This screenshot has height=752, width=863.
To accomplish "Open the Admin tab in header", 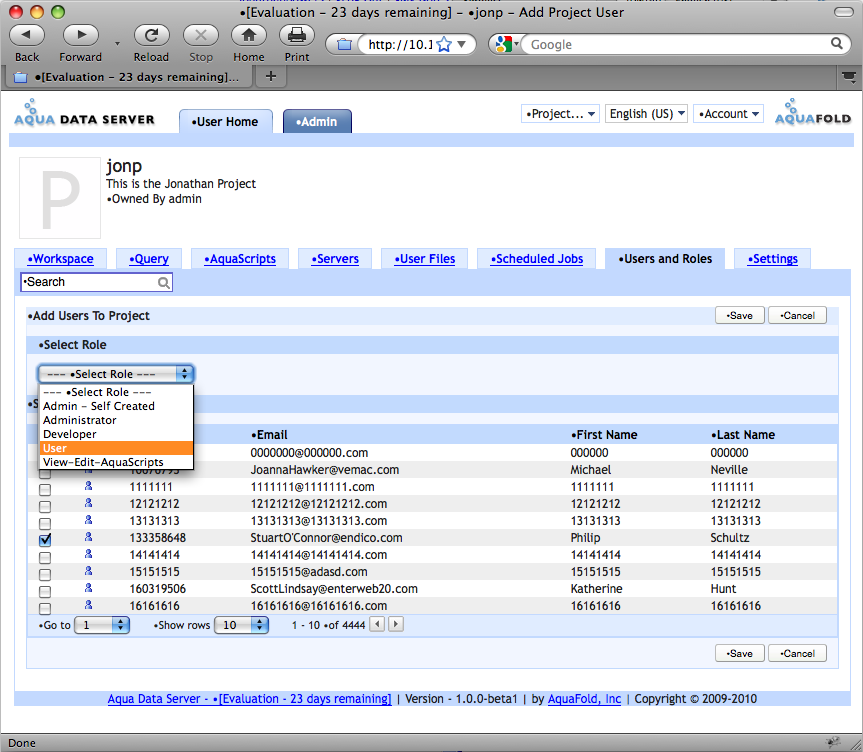I will tap(317, 122).
